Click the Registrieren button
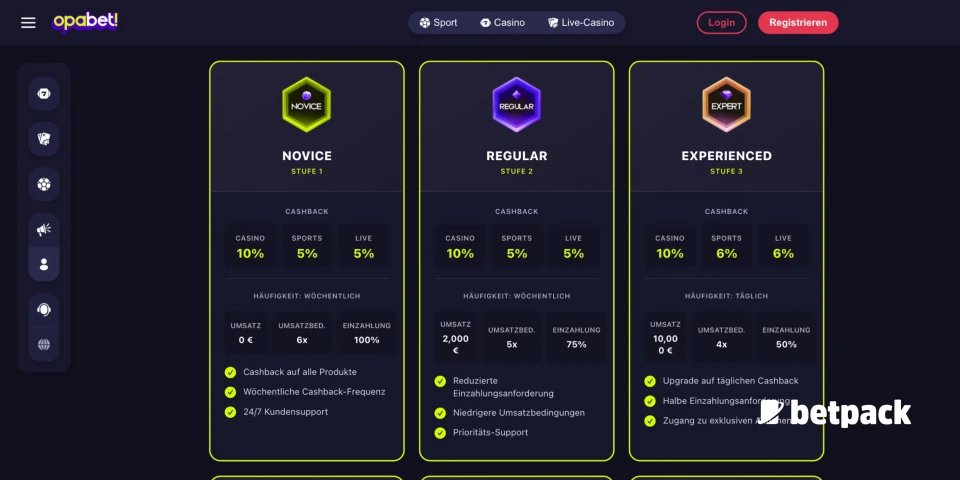The width and height of the screenshot is (960, 480). pyautogui.click(x=798, y=23)
